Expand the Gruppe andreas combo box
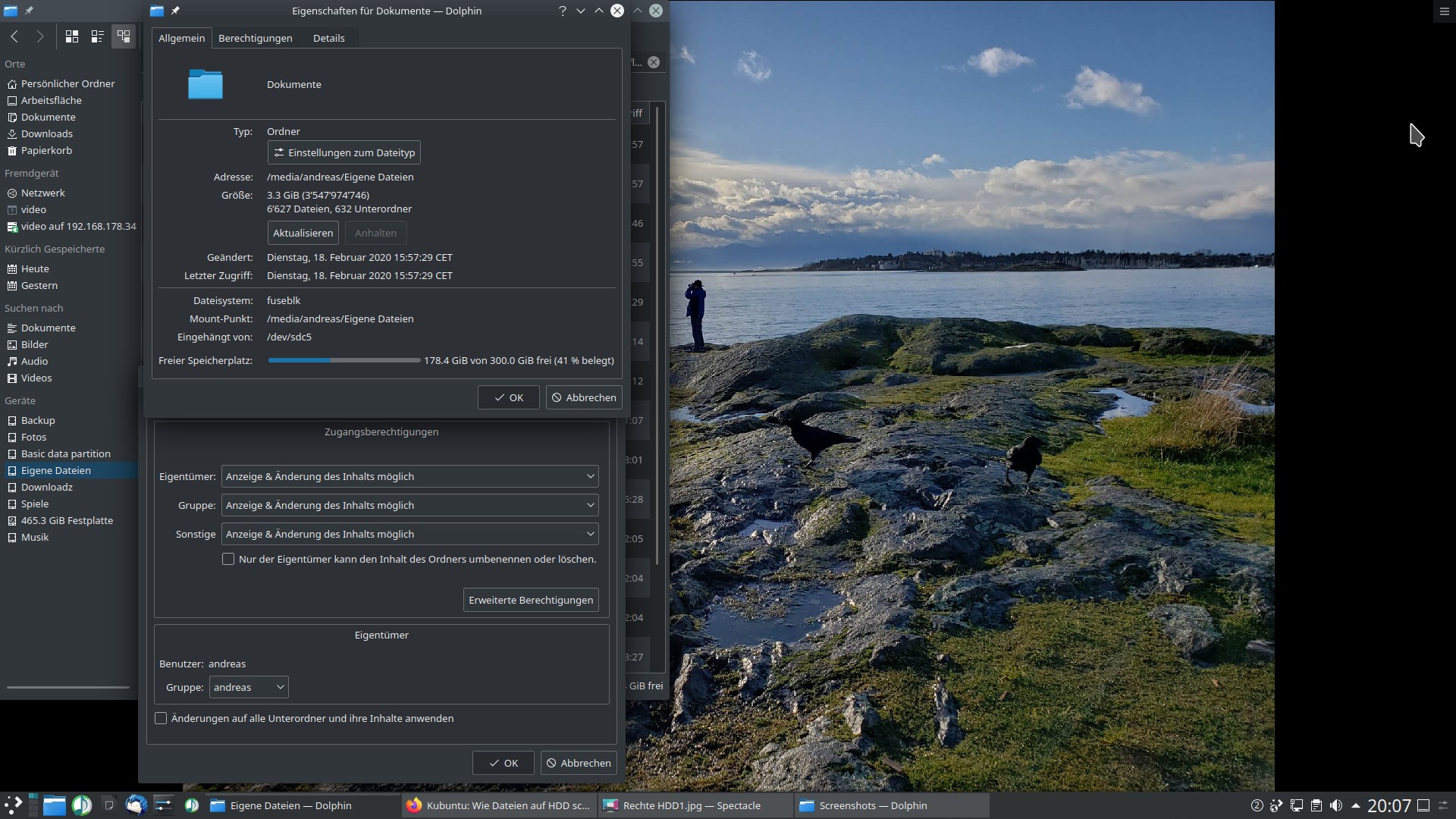Screen dimensions: 1456x819 tap(249, 687)
